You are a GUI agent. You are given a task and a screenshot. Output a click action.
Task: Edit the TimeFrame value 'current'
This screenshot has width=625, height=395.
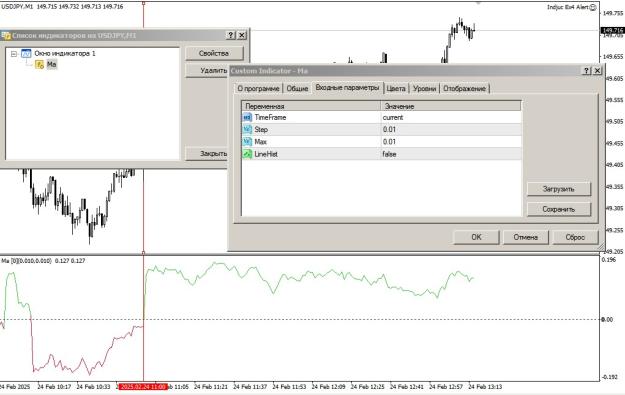(x=451, y=118)
